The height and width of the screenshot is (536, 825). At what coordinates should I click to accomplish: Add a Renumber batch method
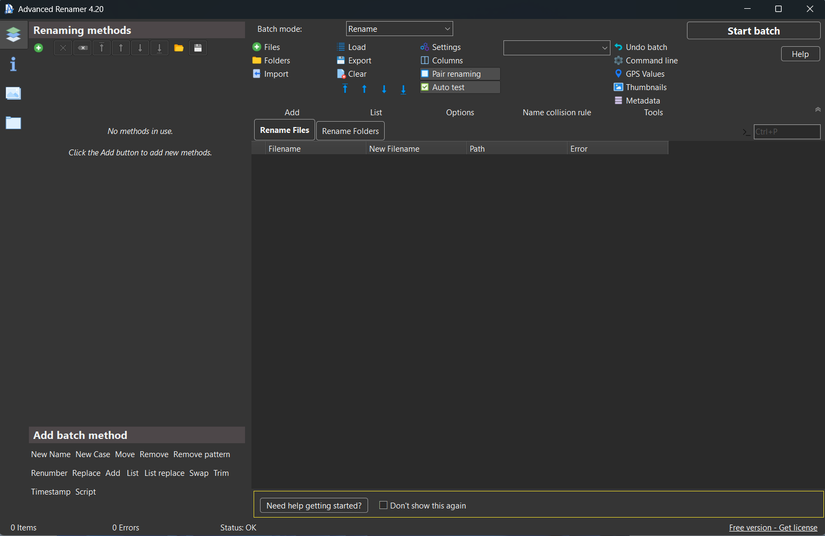49,473
